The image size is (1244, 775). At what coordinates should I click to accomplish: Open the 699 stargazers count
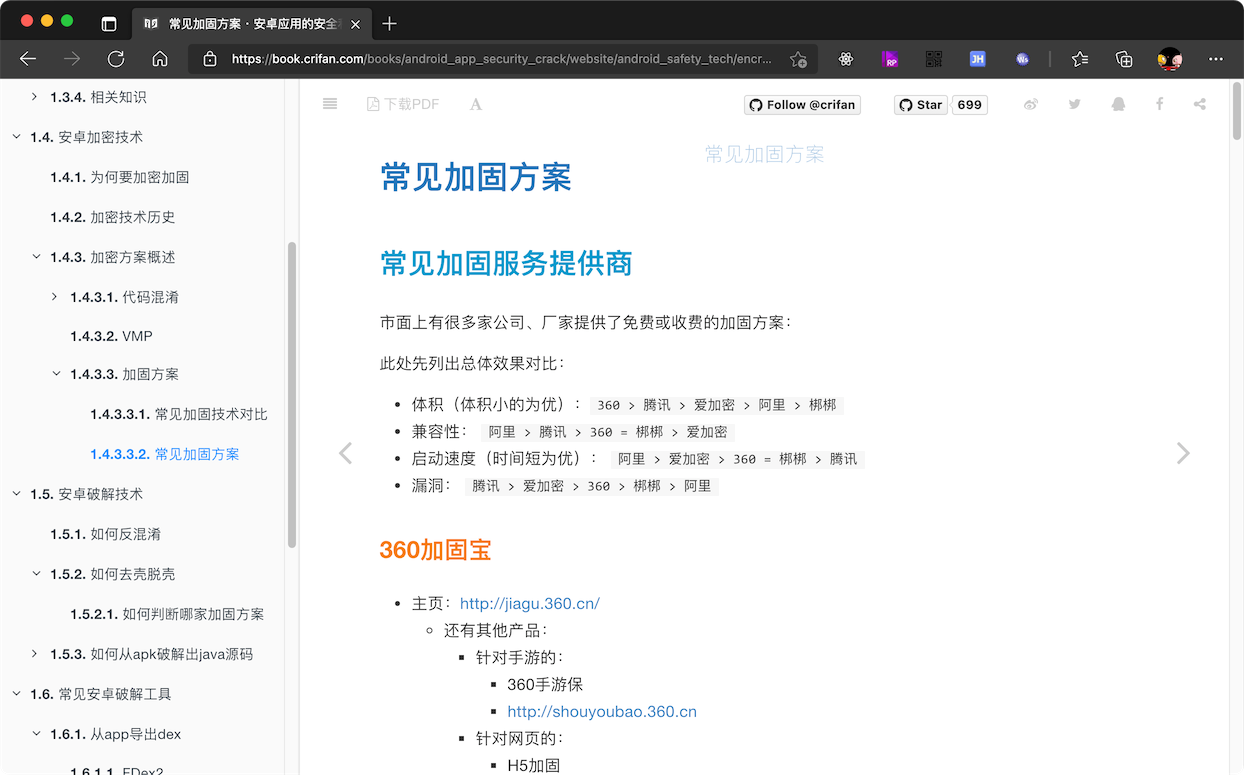[969, 105]
